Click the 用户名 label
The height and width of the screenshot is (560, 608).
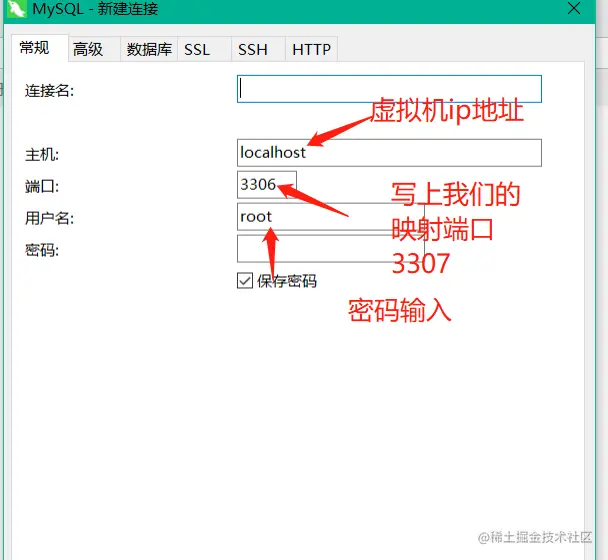[49, 218]
